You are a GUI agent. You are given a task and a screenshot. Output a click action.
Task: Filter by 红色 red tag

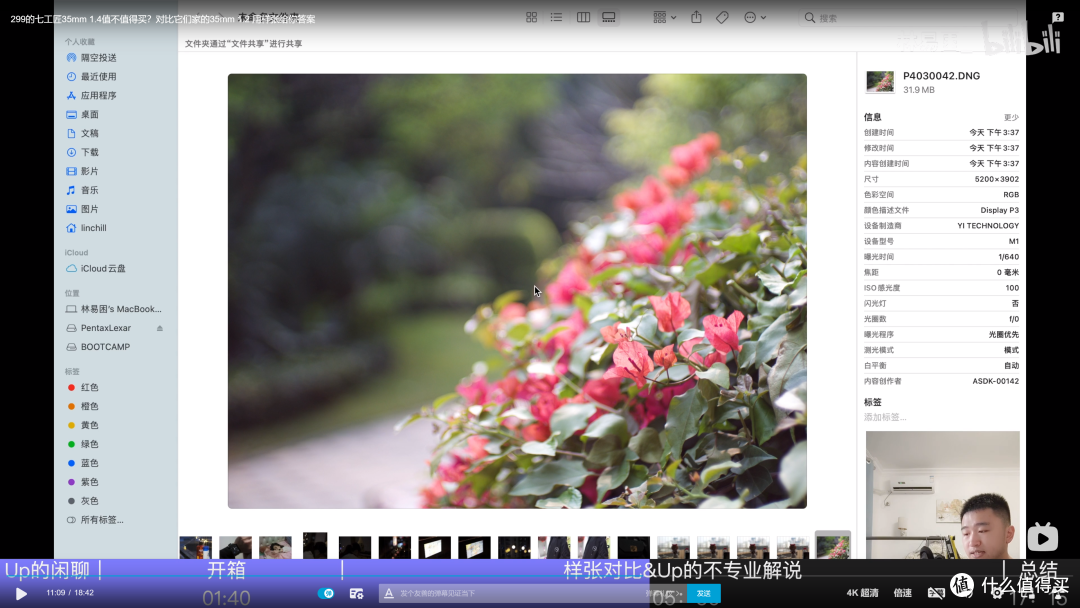tap(83, 388)
